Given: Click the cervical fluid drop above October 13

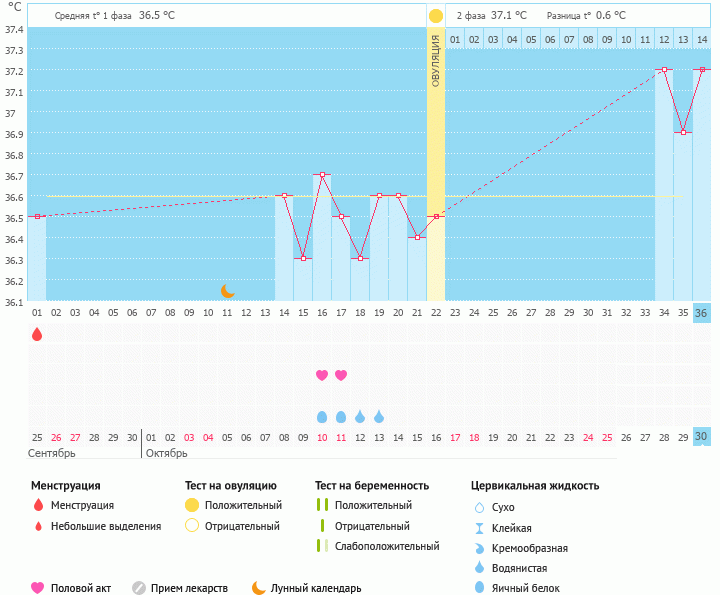Looking at the screenshot, I should pyautogui.click(x=379, y=417).
